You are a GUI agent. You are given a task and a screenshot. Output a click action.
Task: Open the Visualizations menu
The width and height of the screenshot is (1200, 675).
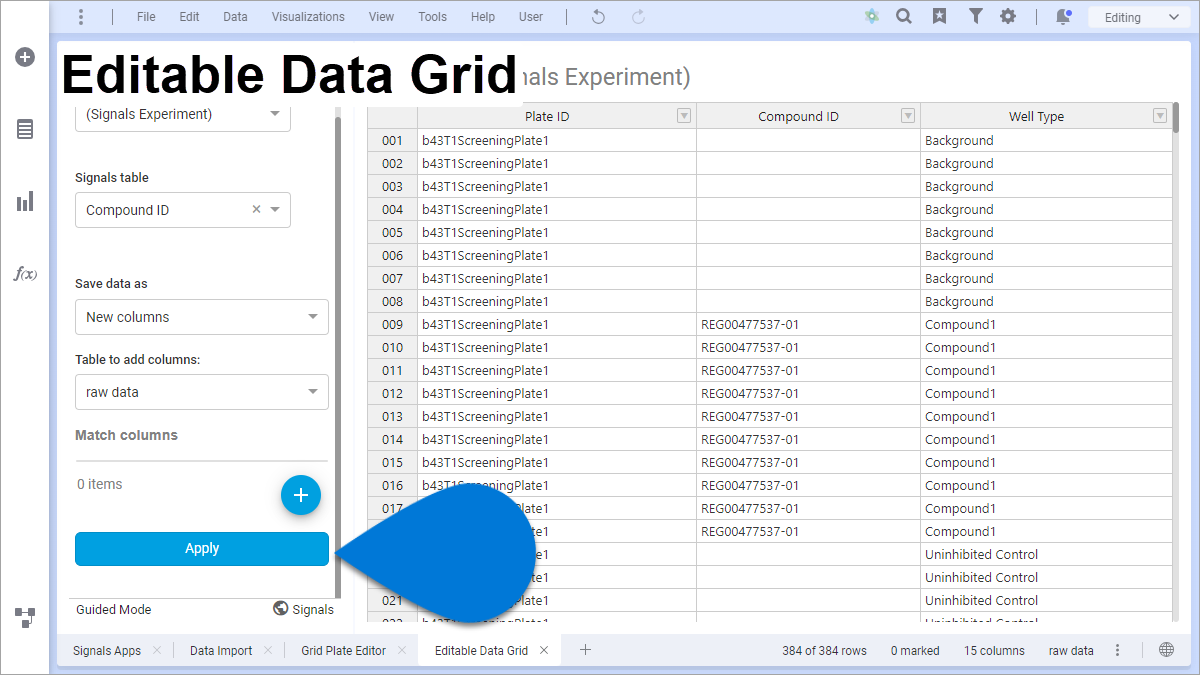point(308,17)
